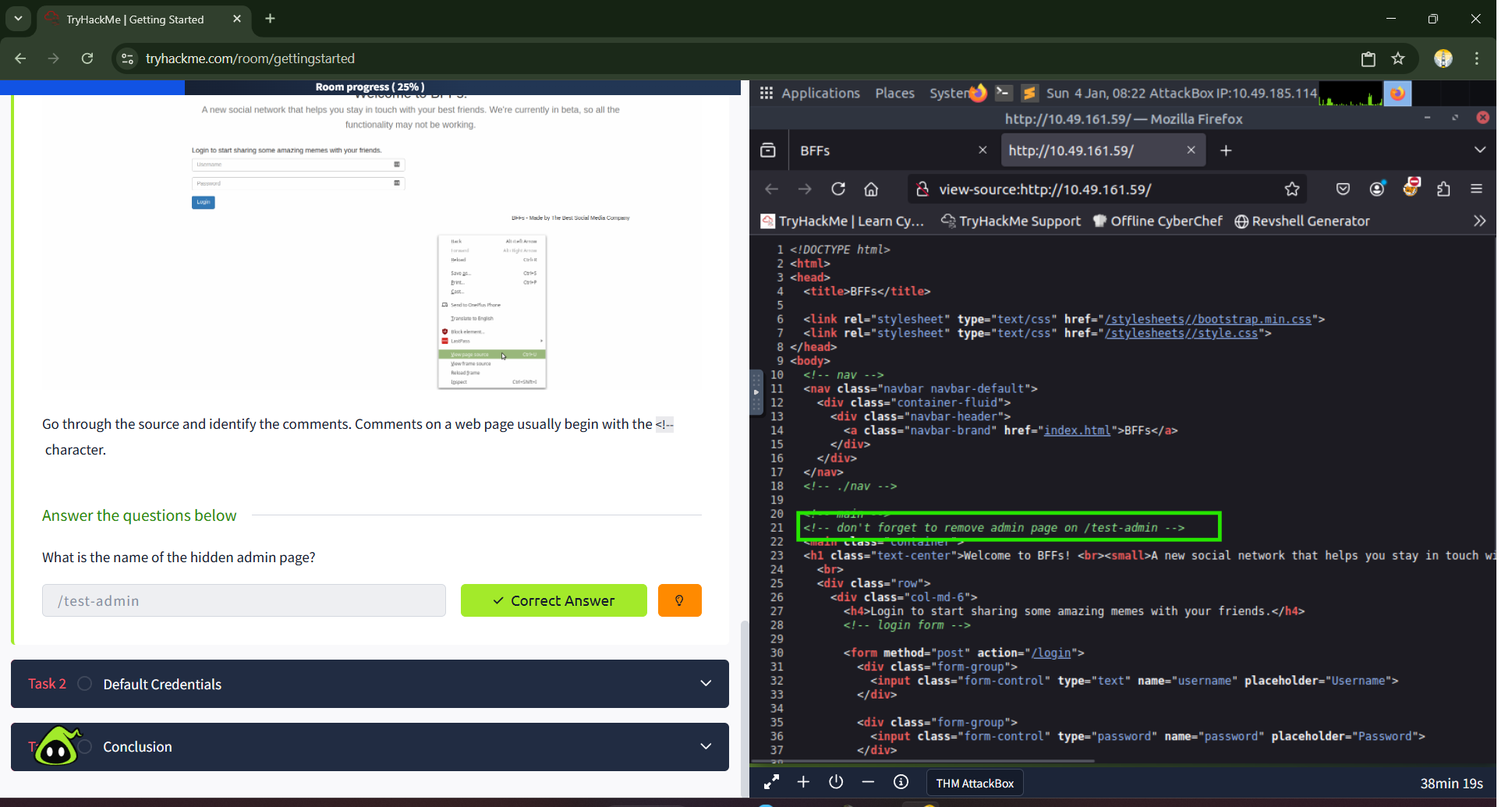The height and width of the screenshot is (807, 1512).
Task: Show AttackBox info icon
Action: coord(901,782)
